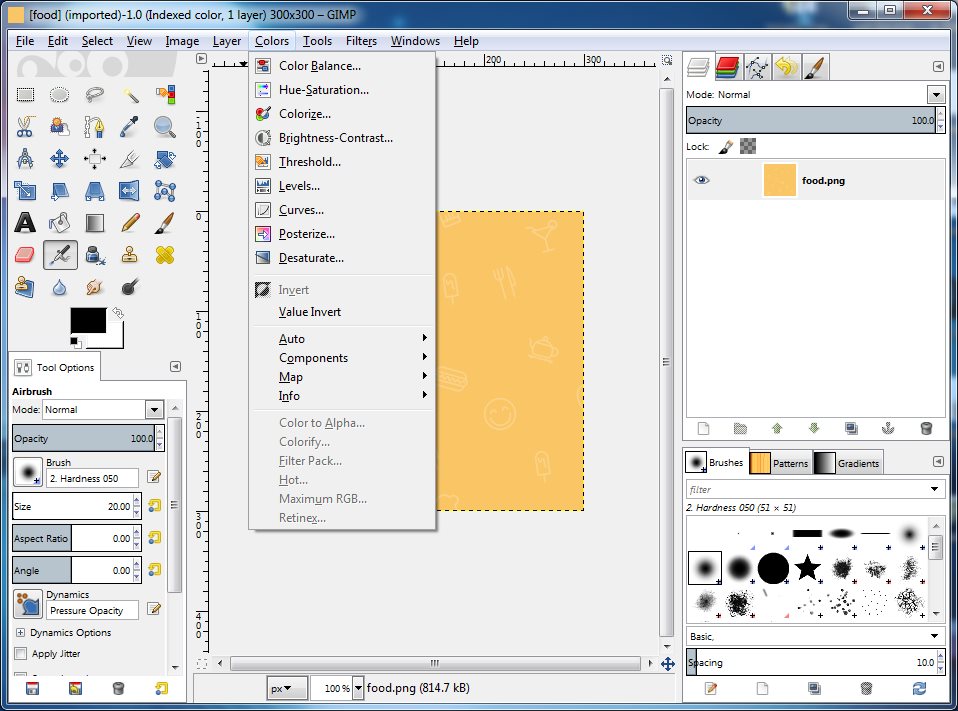This screenshot has width=958, height=711.
Task: Pick the Eraser tool
Action: (x=25, y=255)
